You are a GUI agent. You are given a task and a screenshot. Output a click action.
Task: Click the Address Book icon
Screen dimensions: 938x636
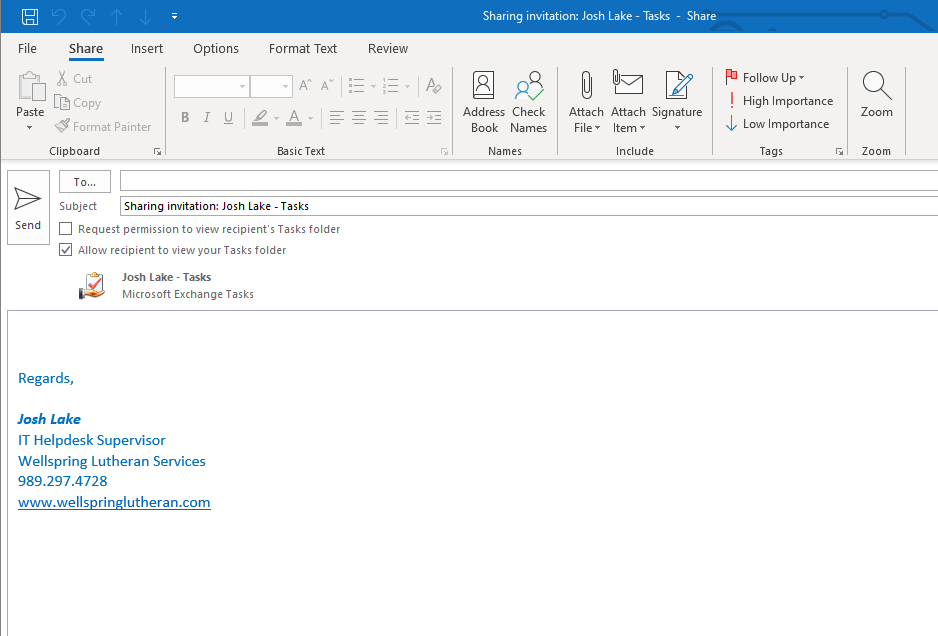point(484,102)
